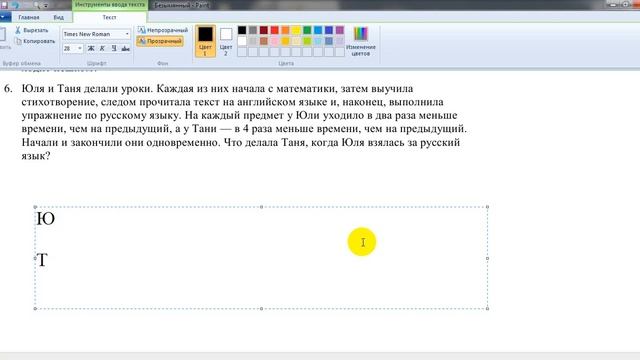The height and width of the screenshot is (360, 640).
Task: Click the 'Юля и Таня делали уроки' sentence
Action: pyautogui.click(x=87, y=89)
